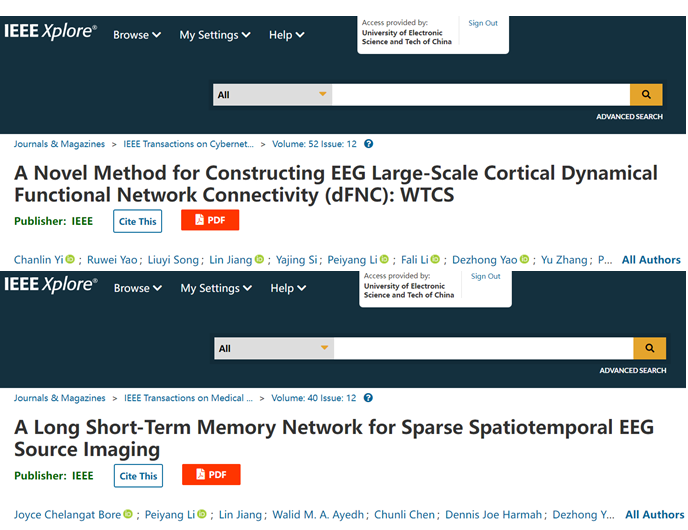Viewport: 688px width, 530px height.
Task: Expand the Browse menu in the WTCS page header
Action: [x=137, y=35]
